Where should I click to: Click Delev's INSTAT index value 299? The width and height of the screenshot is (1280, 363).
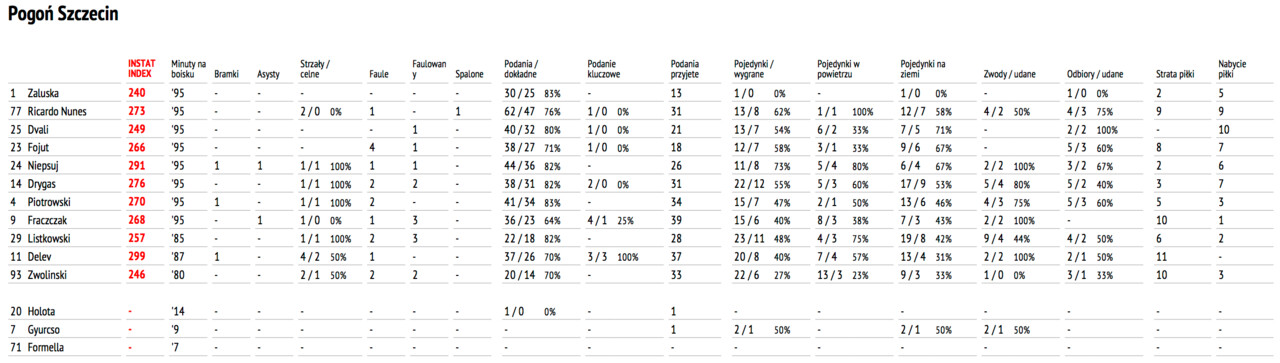coord(136,255)
